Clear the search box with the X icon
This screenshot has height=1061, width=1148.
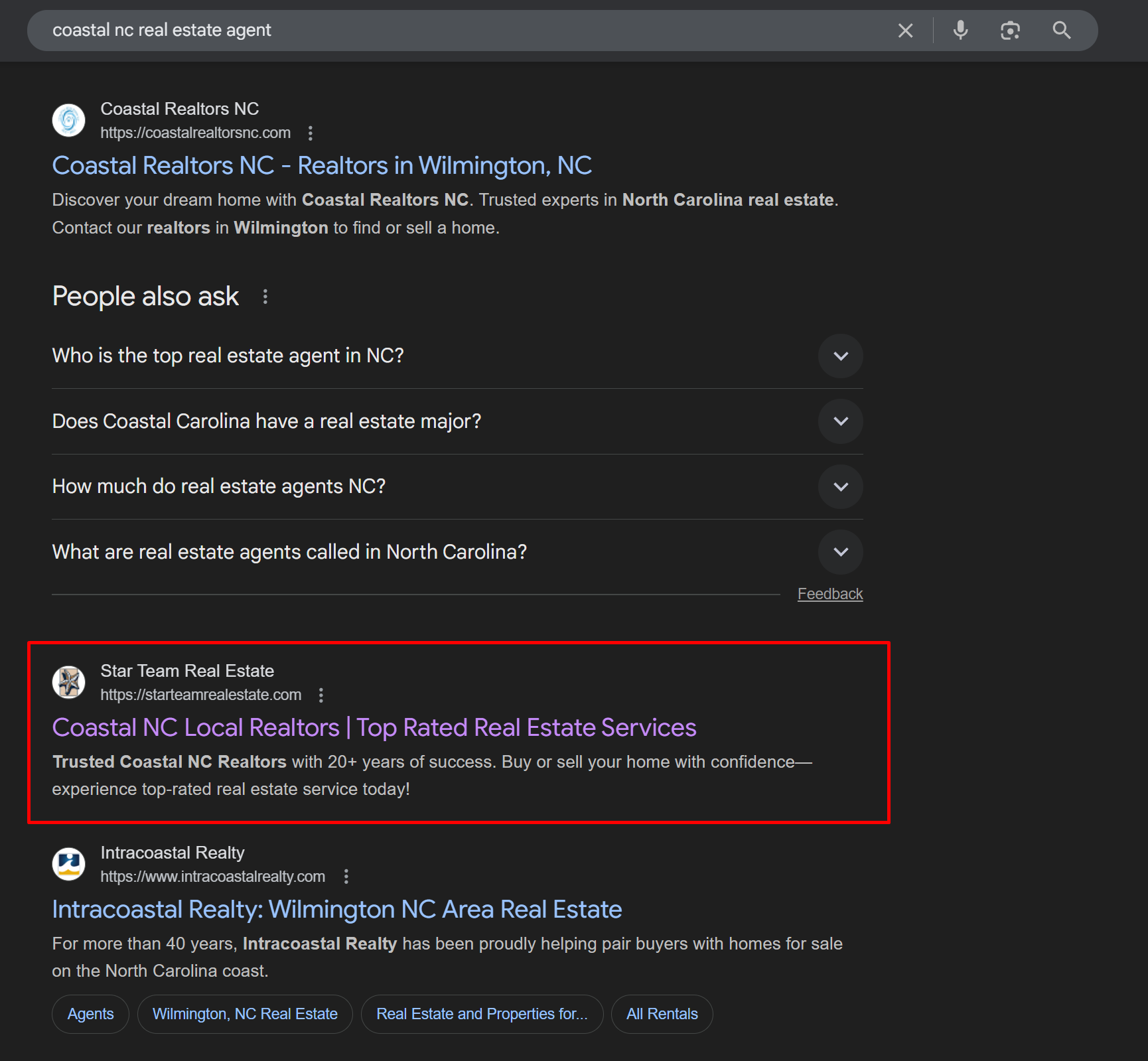click(x=905, y=31)
